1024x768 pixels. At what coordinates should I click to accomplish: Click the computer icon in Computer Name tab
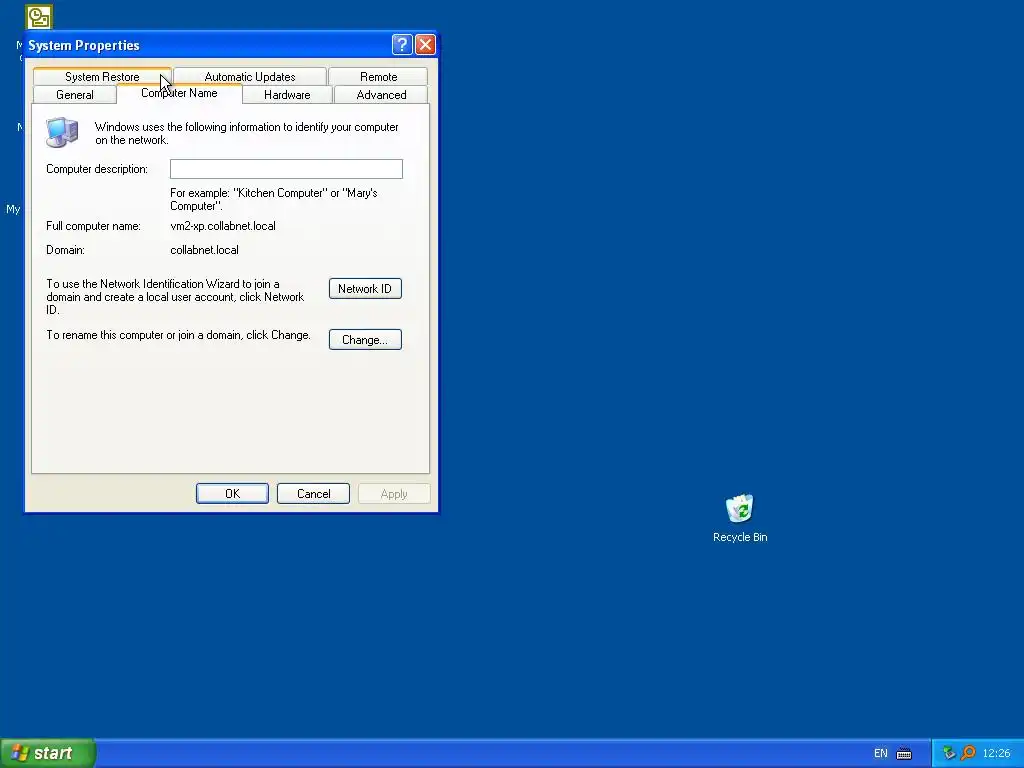(62, 132)
